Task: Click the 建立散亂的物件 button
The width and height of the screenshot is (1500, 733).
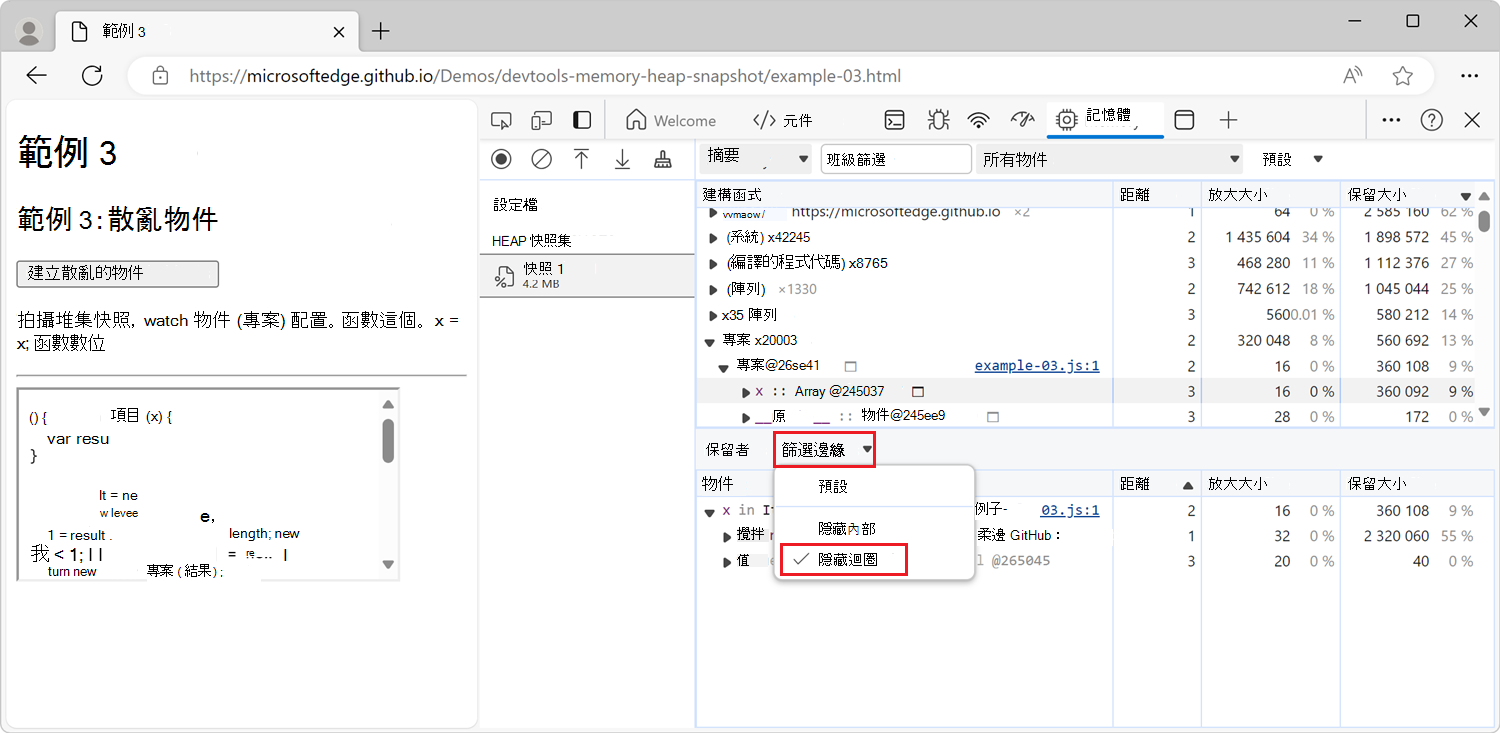Action: [117, 273]
